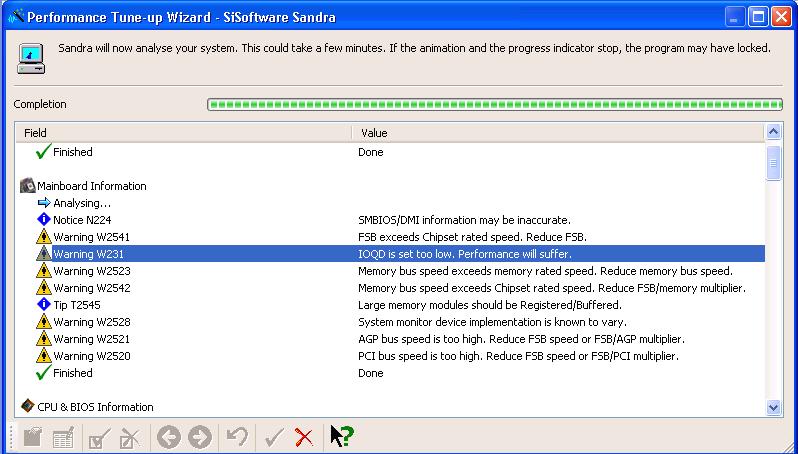
Task: Select the Analysing... row text
Action: [x=82, y=203]
